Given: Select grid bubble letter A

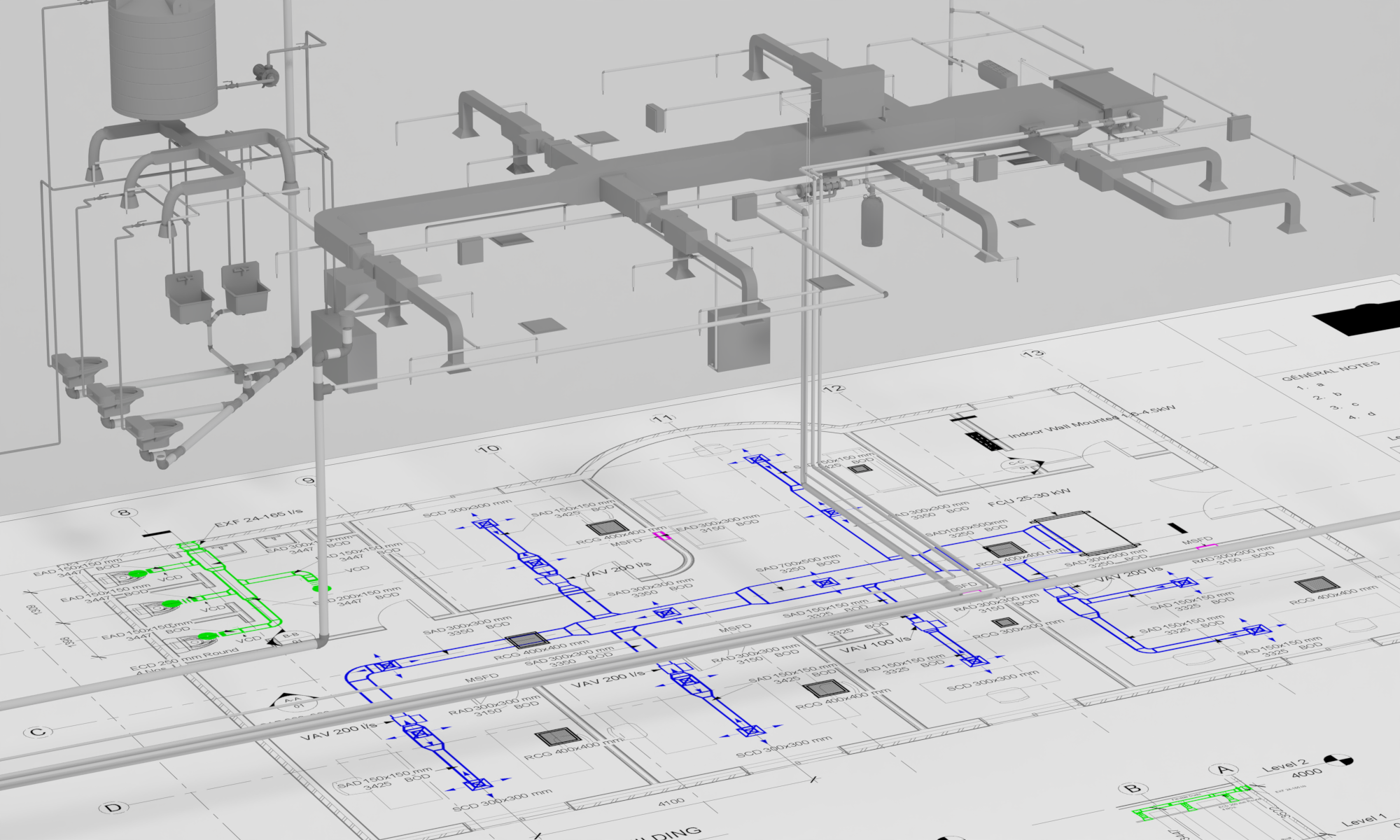Looking at the screenshot, I should tap(1224, 770).
